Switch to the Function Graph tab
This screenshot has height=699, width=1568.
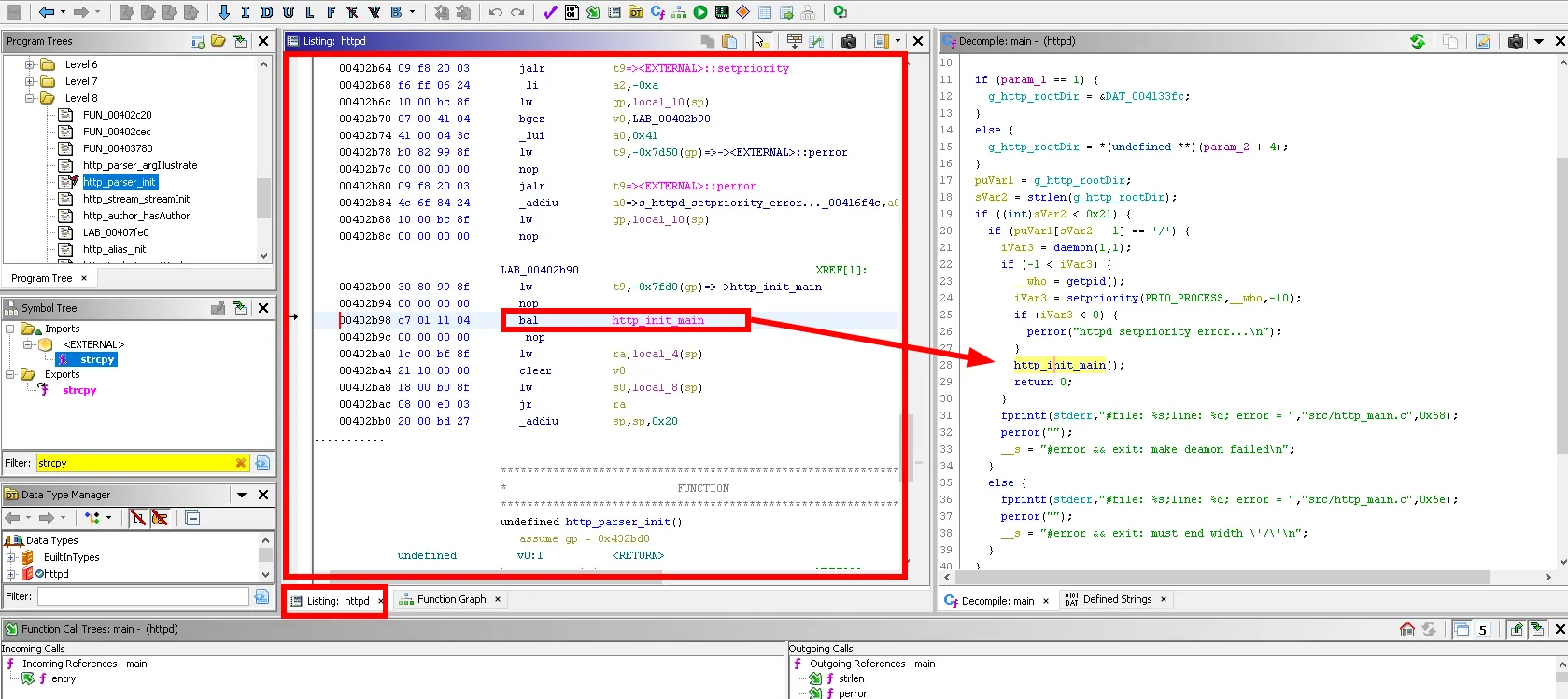(x=451, y=599)
